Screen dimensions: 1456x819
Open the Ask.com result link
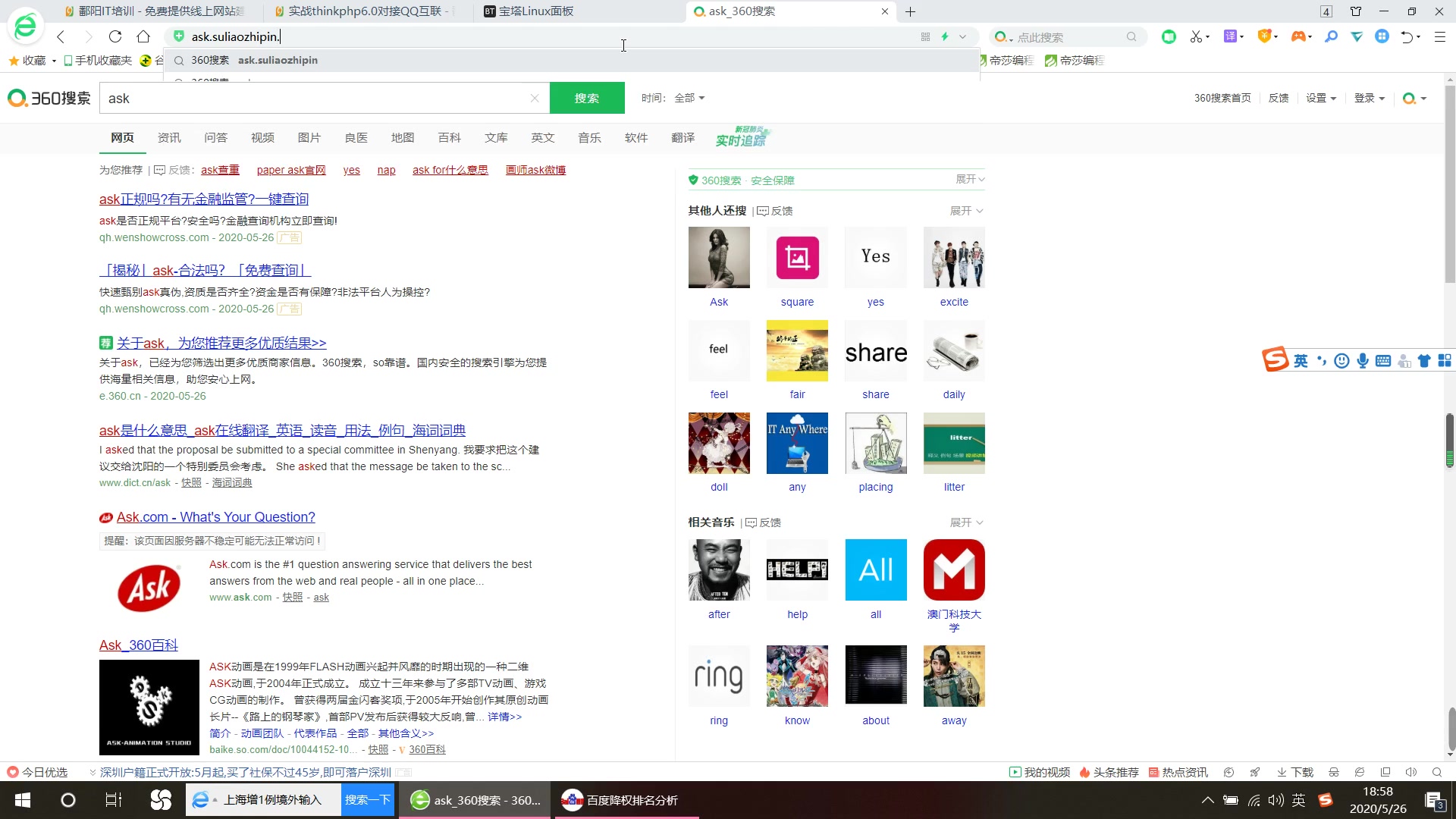point(215,516)
